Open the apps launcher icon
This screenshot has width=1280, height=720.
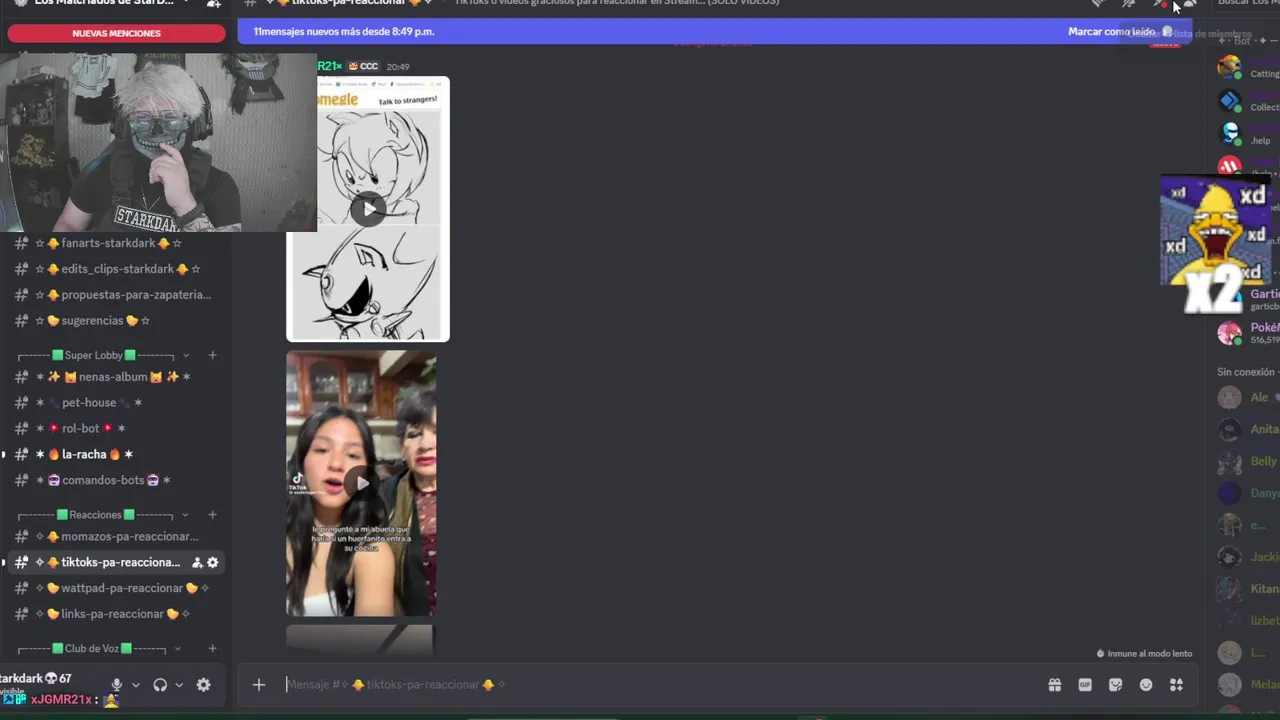pyautogui.click(x=1176, y=685)
